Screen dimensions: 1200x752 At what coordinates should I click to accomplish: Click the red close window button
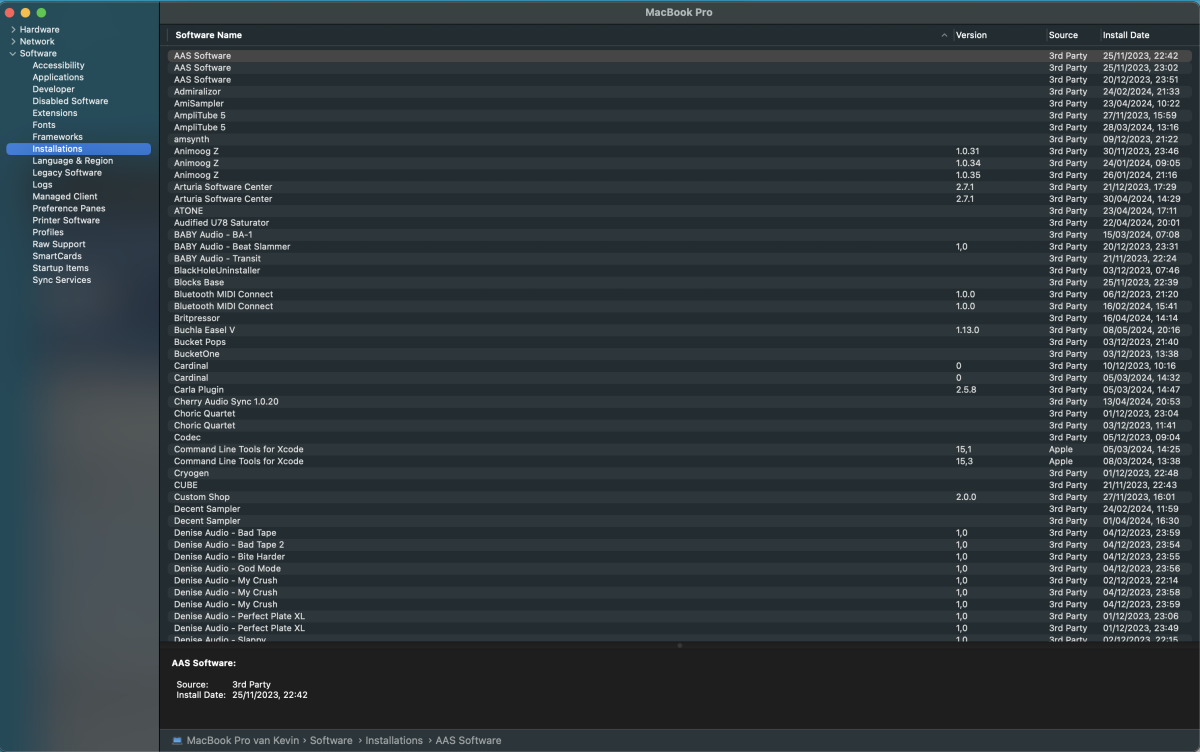pyautogui.click(x=9, y=12)
